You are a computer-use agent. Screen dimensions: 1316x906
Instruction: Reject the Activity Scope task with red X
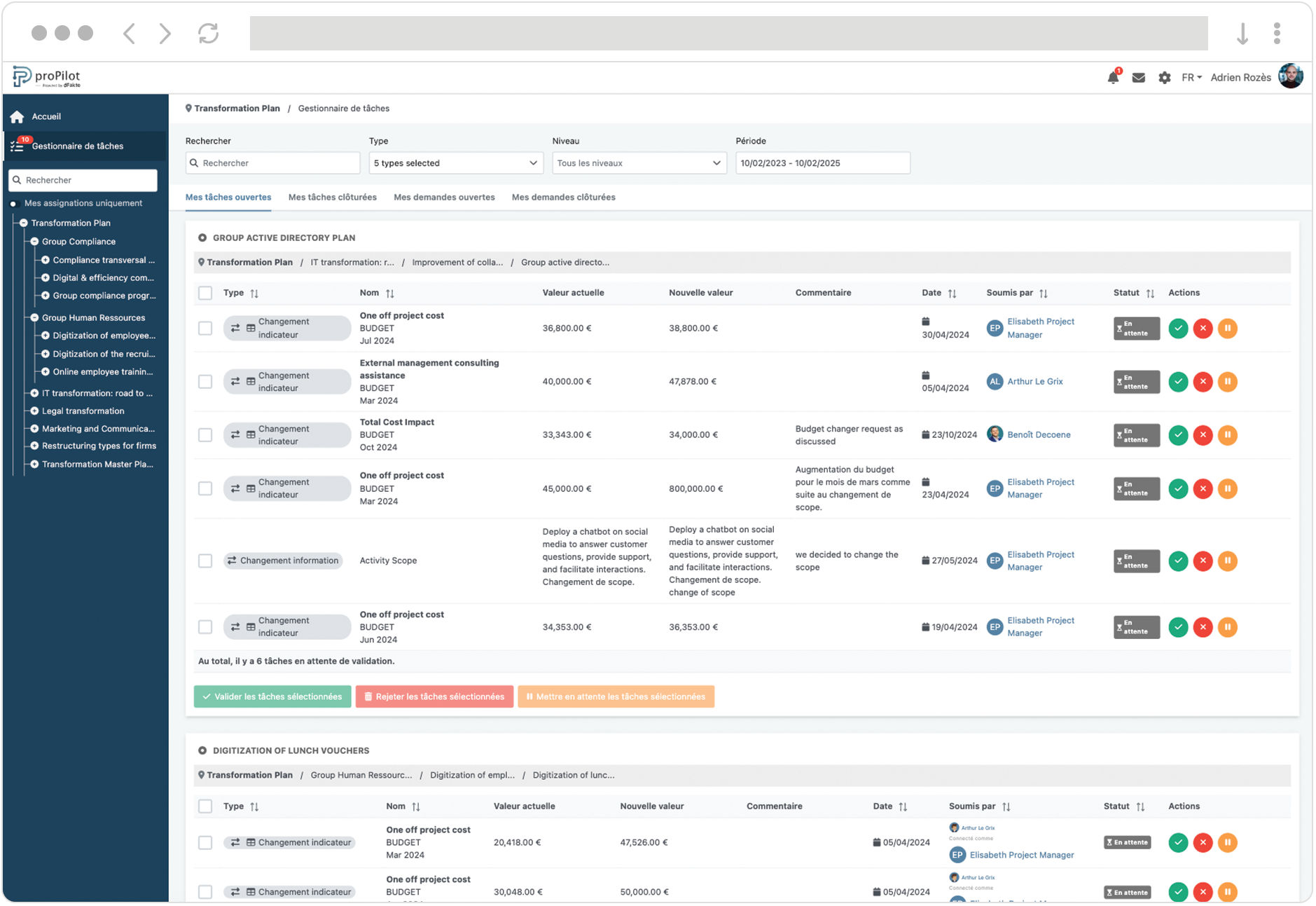[x=1203, y=561]
